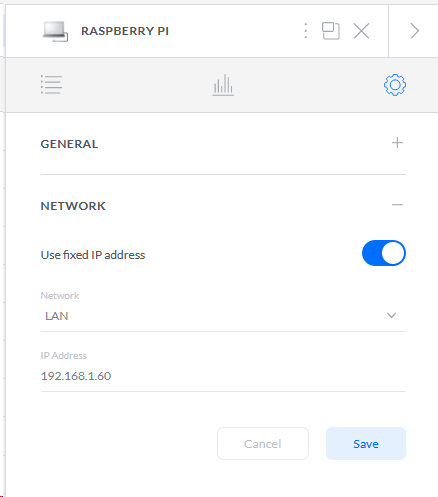Click the Save button

[366, 444]
